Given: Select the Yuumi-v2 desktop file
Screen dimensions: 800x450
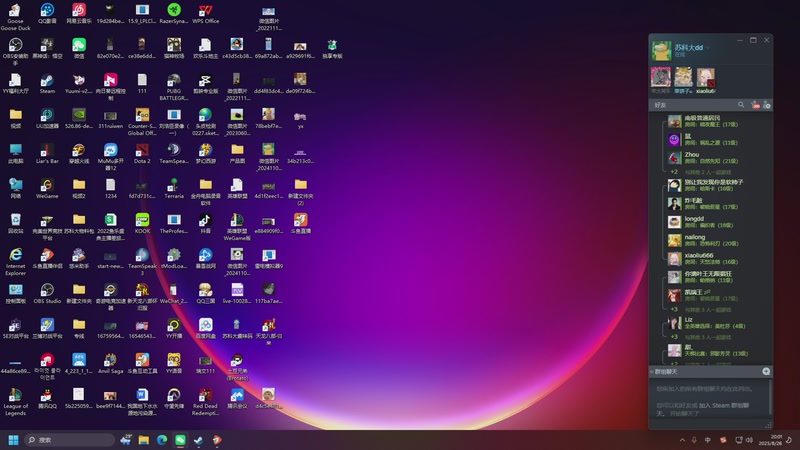Looking at the screenshot, I should point(79,84).
